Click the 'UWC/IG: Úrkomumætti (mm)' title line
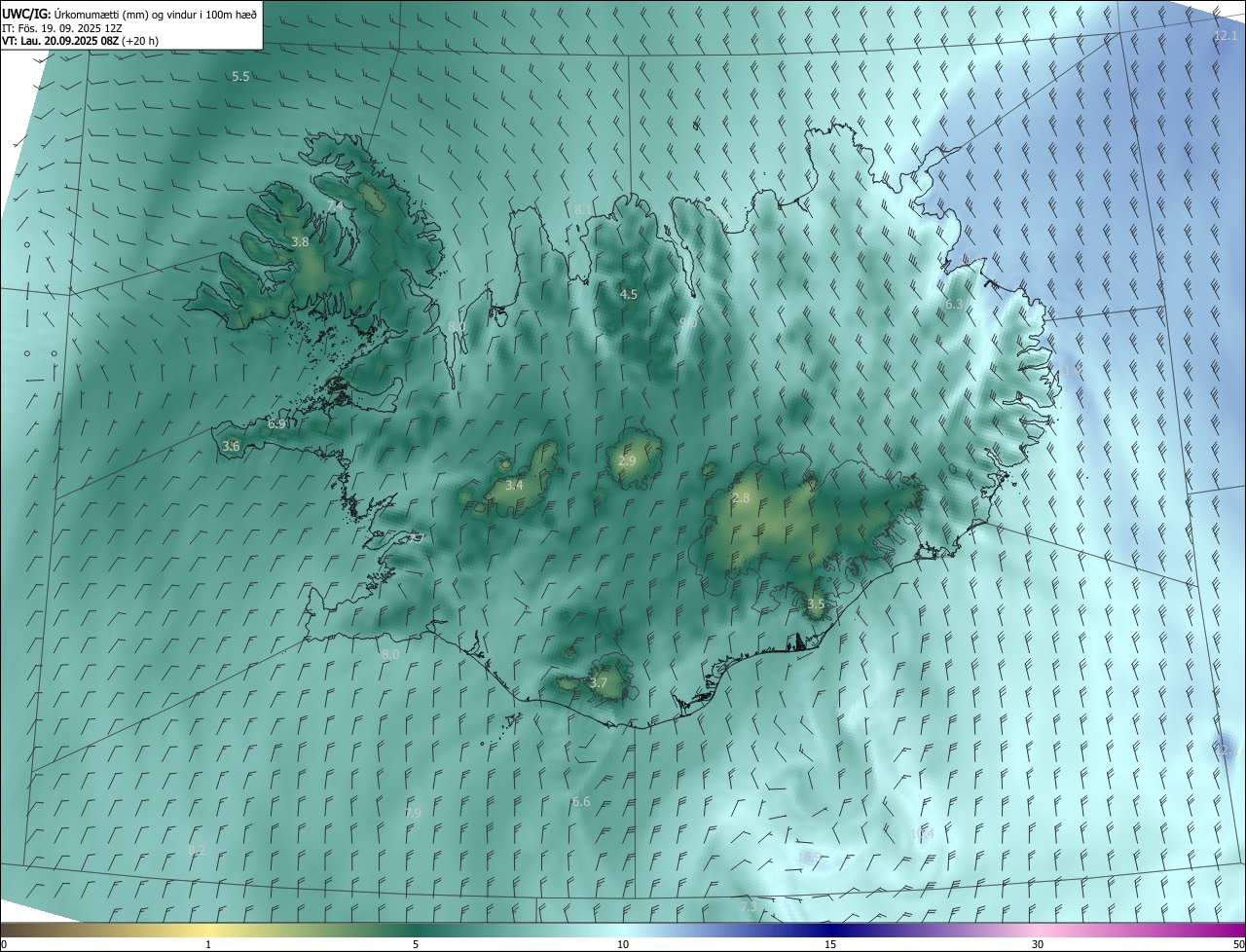This screenshot has height=952, width=1246. (129, 13)
